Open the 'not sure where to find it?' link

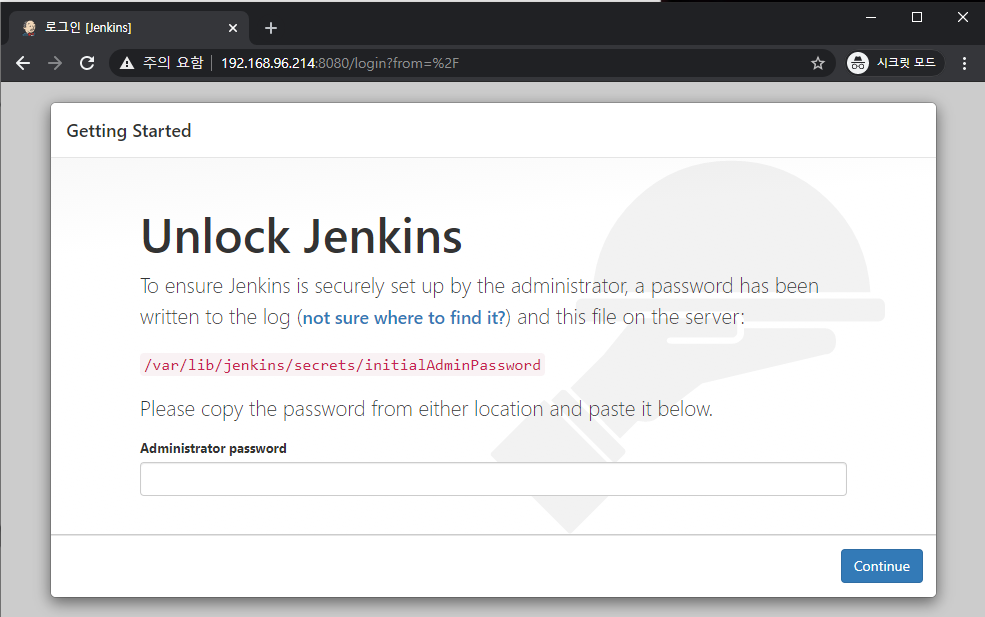point(404,317)
